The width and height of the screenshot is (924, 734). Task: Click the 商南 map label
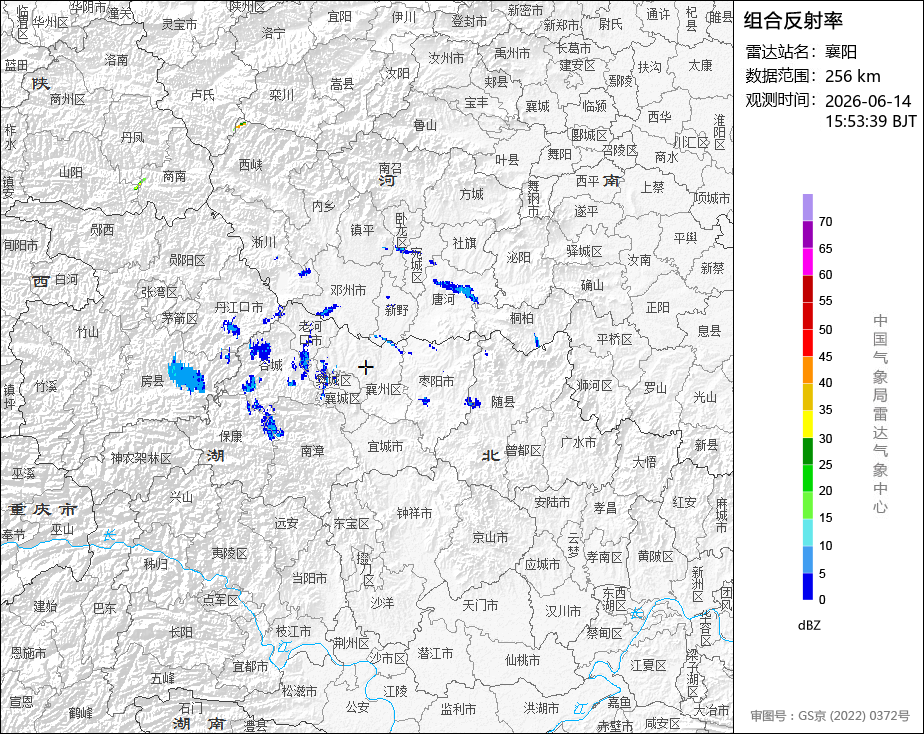tap(174, 176)
